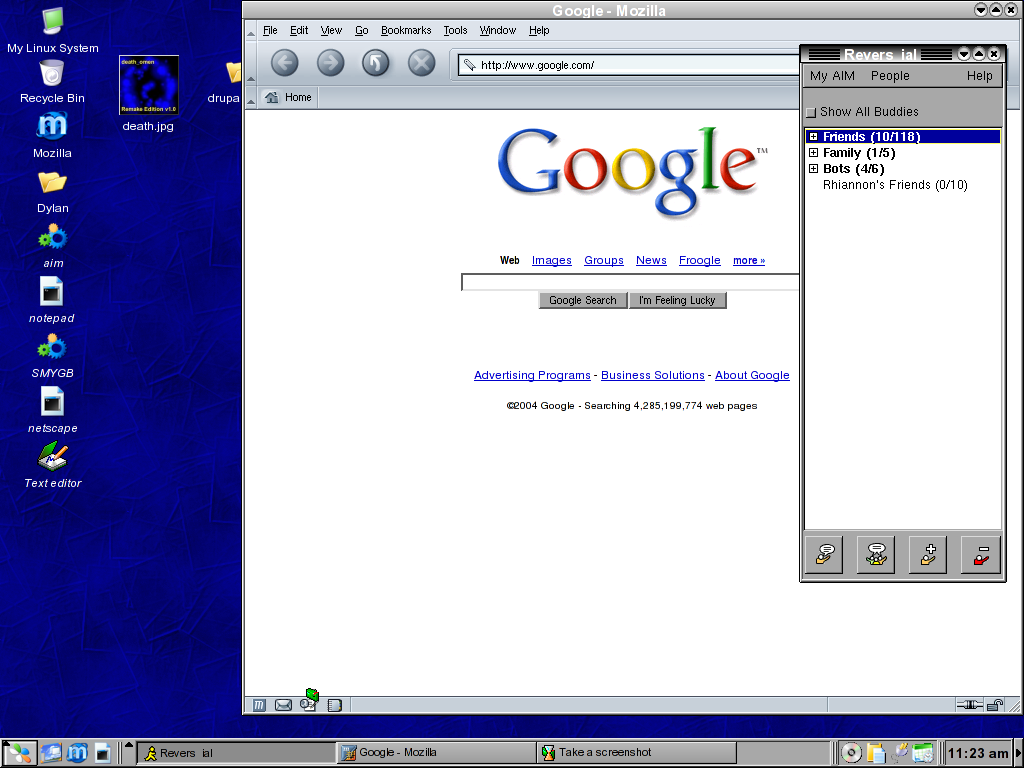Open the Recycle Bin desktop icon
Screen dimensions: 1024x768
click(x=52, y=81)
